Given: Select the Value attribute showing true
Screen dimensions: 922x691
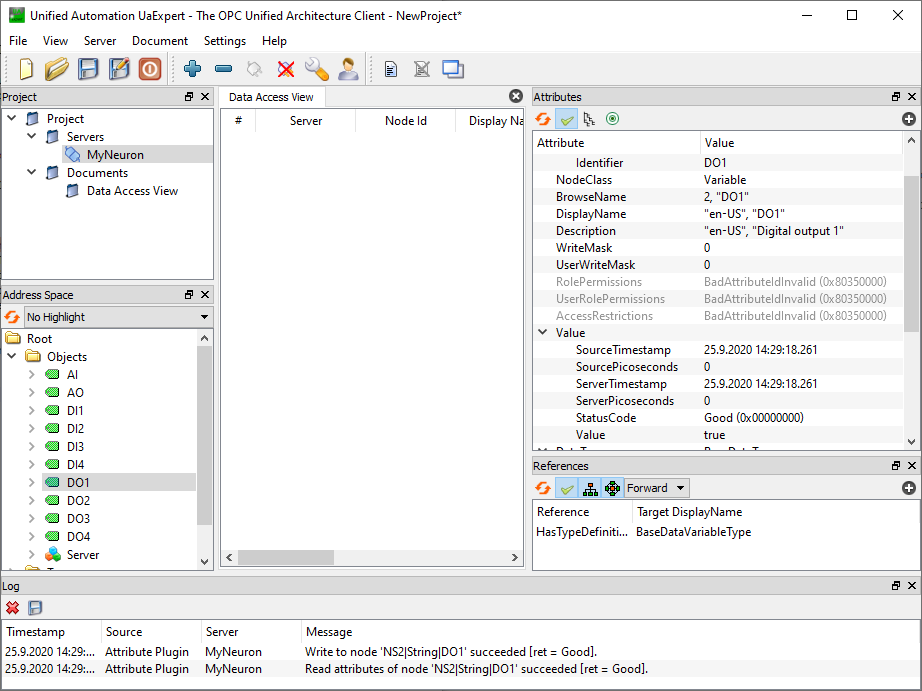Looking at the screenshot, I should click(717, 435).
